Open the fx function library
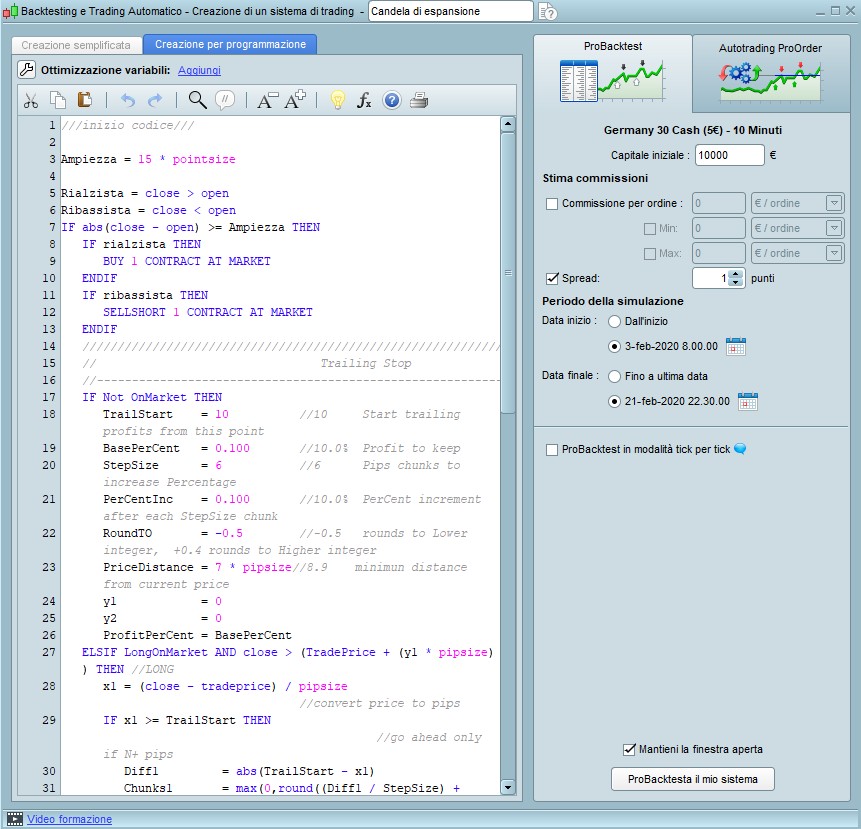 [364, 100]
